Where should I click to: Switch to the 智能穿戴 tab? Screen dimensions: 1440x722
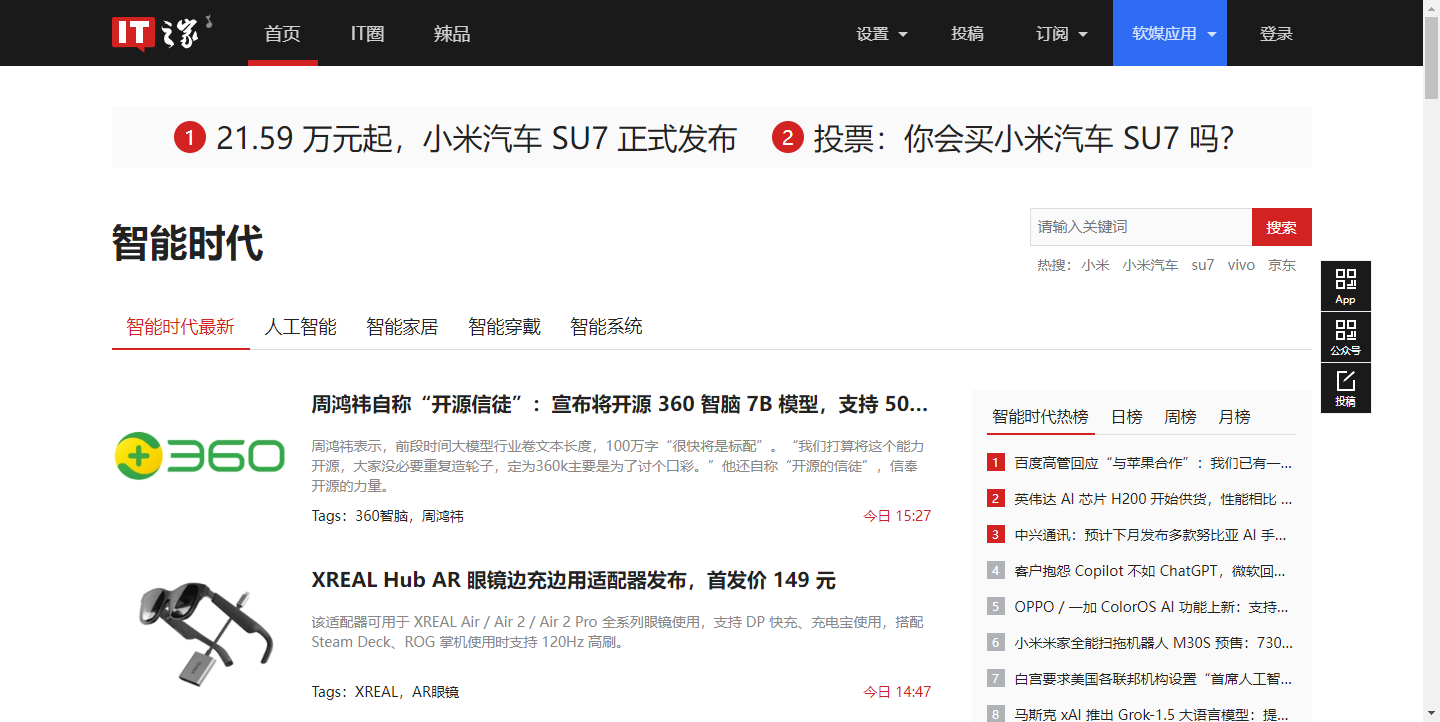pos(504,327)
